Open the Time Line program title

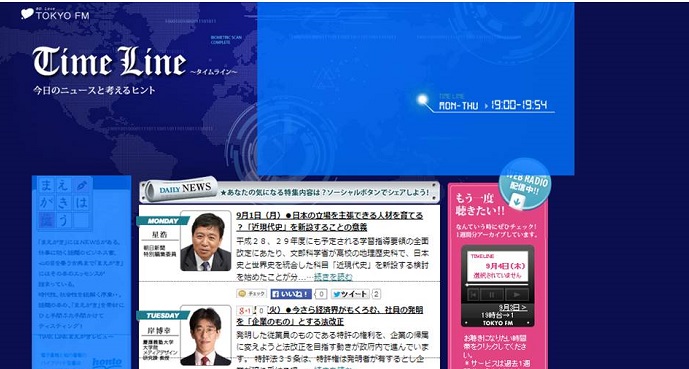tap(109, 62)
